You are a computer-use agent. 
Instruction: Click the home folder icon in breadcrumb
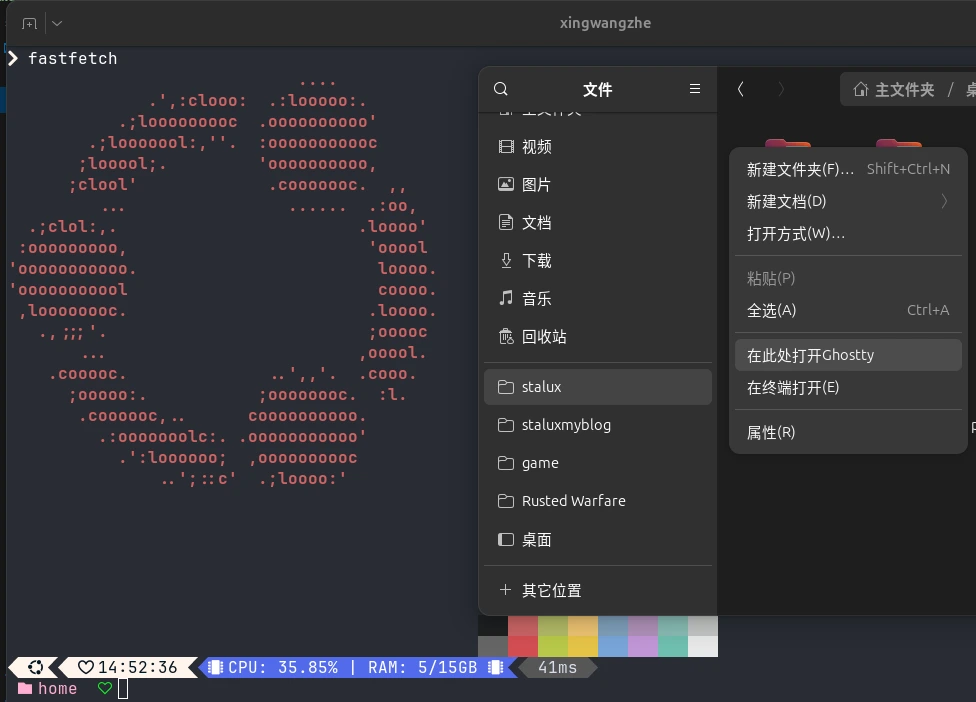point(861,89)
